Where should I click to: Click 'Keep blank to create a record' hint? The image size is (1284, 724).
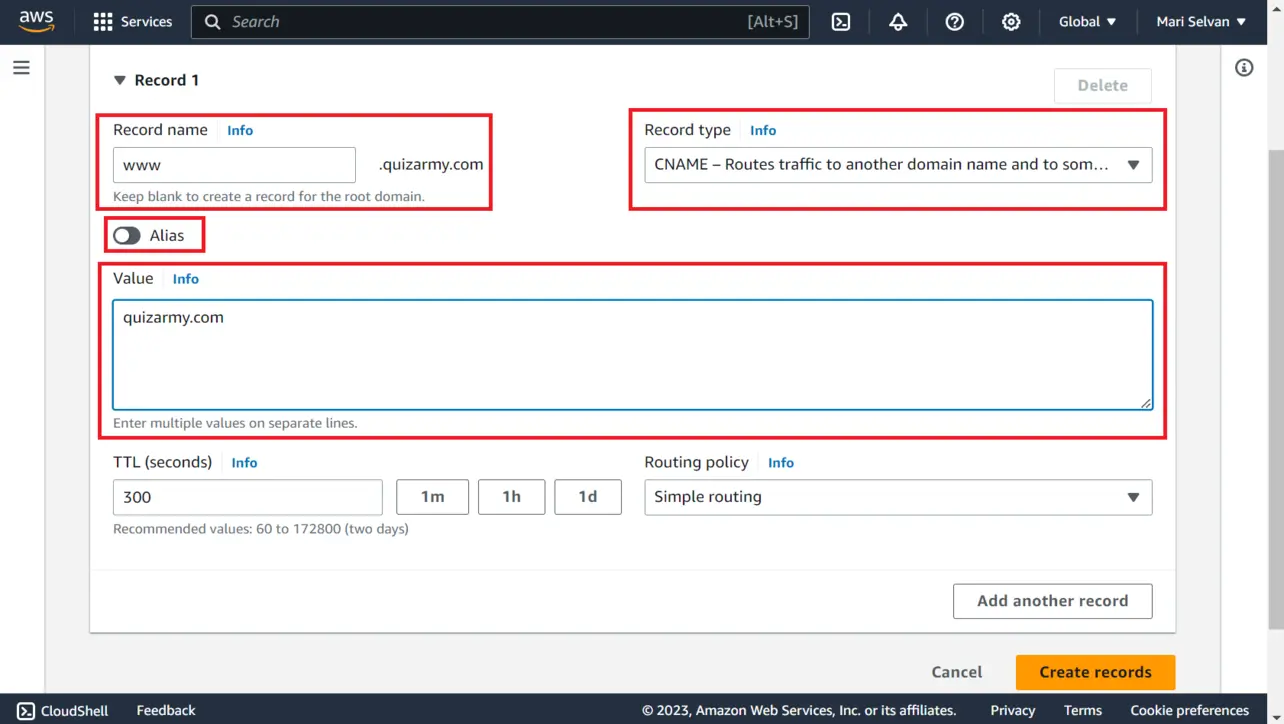click(x=269, y=197)
